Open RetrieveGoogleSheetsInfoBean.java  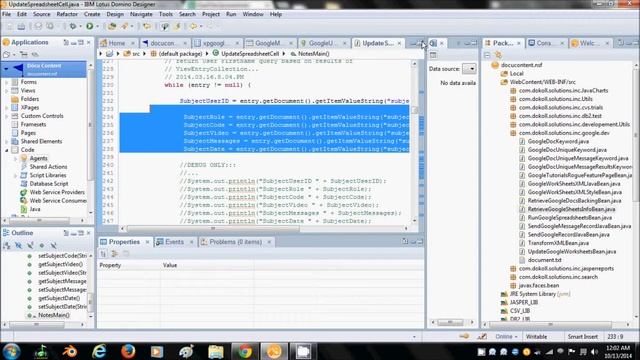coord(571,209)
